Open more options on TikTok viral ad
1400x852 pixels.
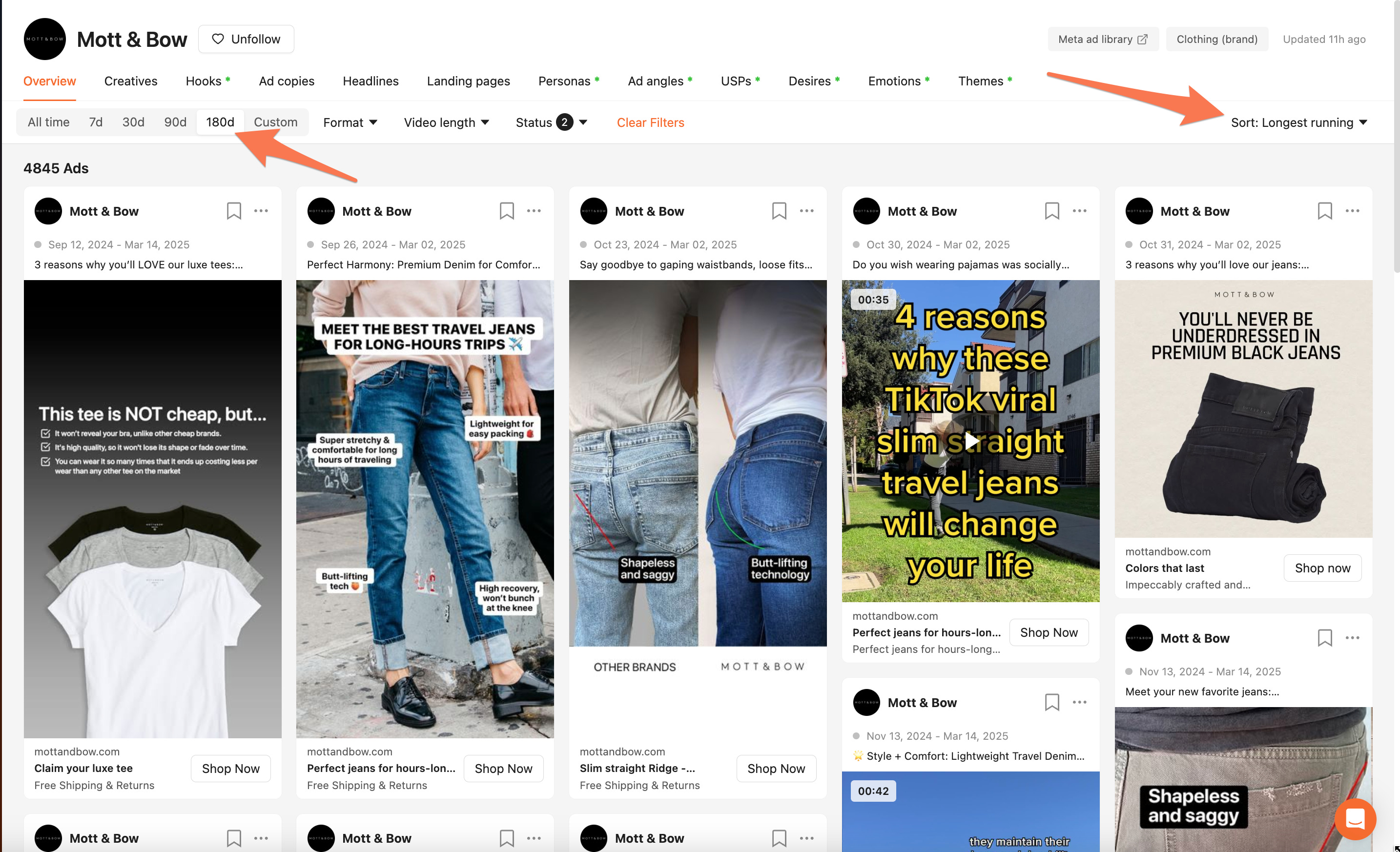tap(1079, 211)
